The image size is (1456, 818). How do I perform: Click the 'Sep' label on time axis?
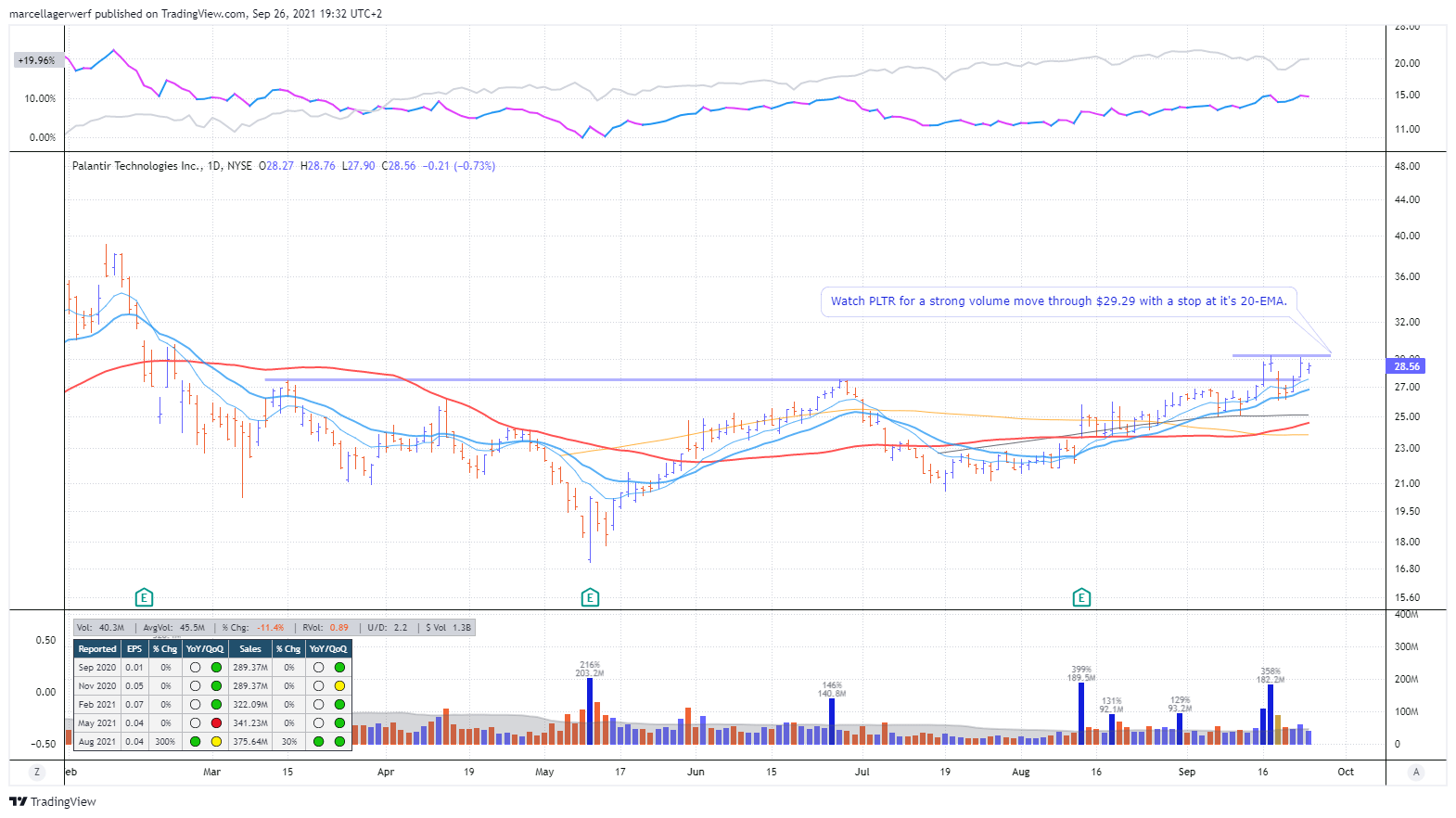point(1187,772)
